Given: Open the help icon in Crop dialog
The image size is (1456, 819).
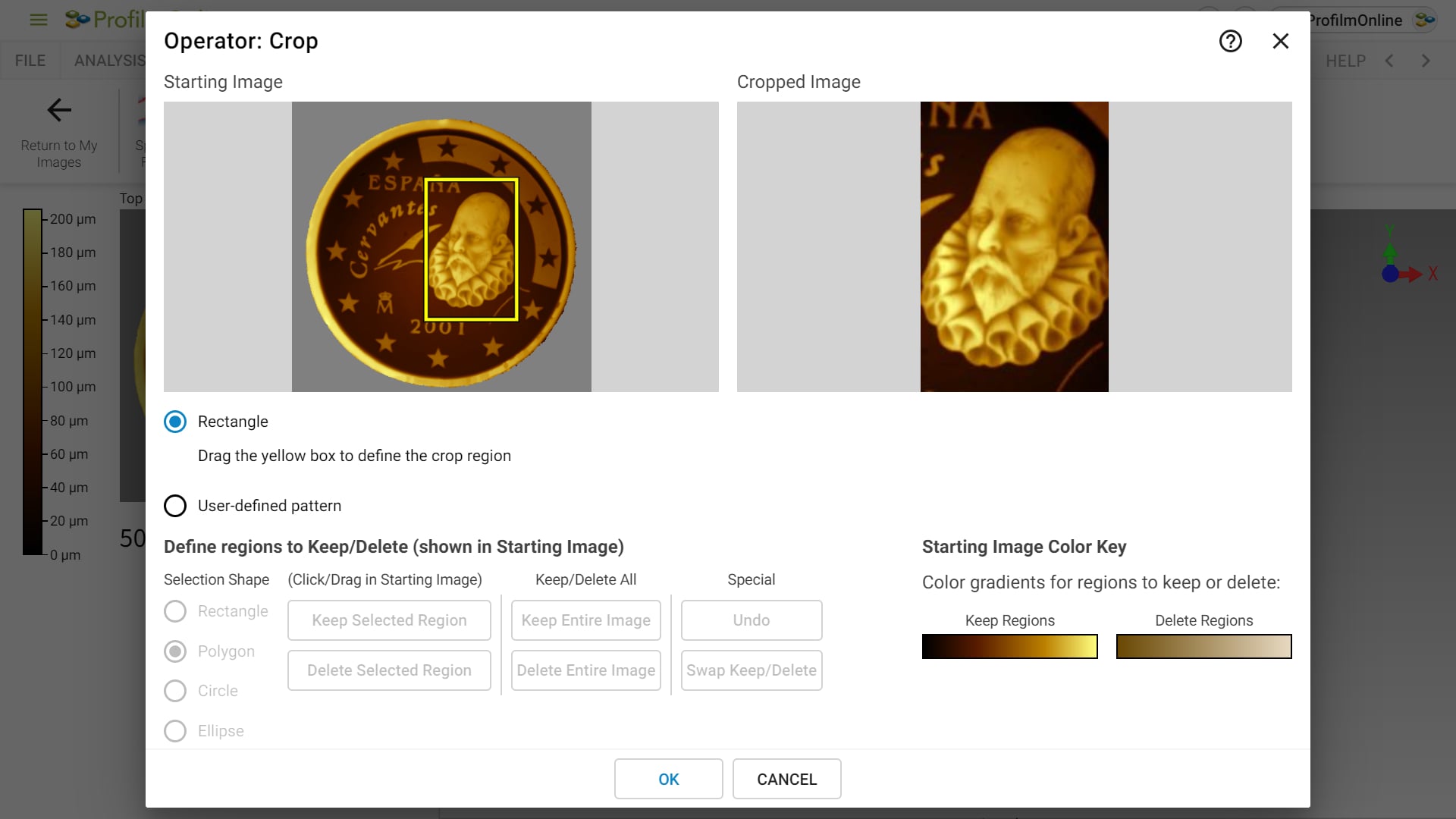Looking at the screenshot, I should point(1230,41).
